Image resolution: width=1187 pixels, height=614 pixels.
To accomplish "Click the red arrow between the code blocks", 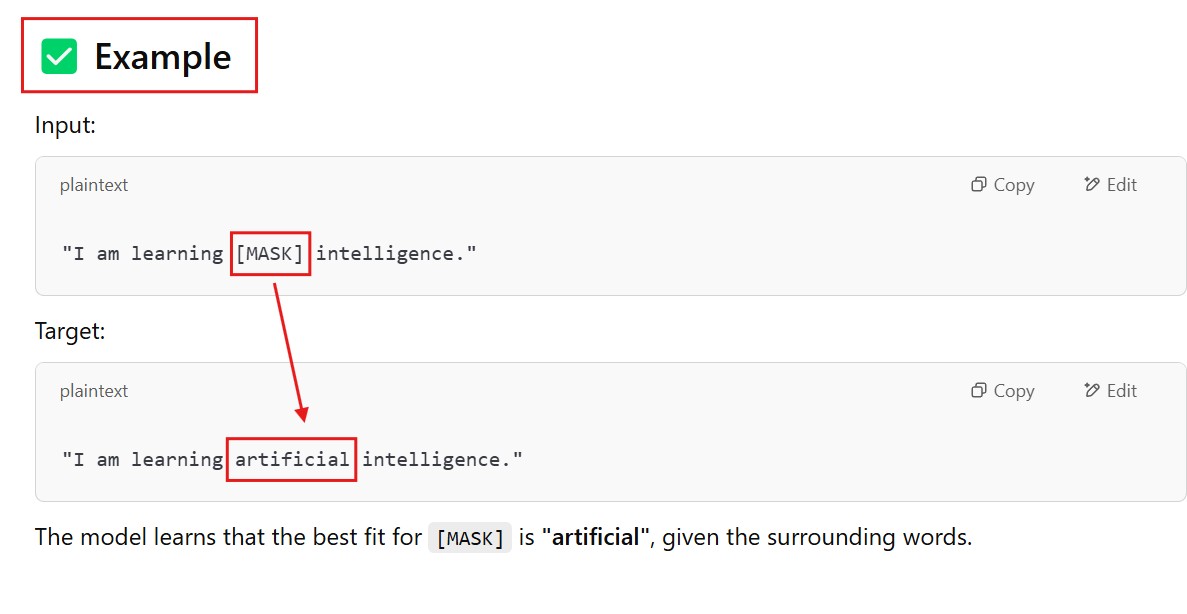I will point(289,352).
